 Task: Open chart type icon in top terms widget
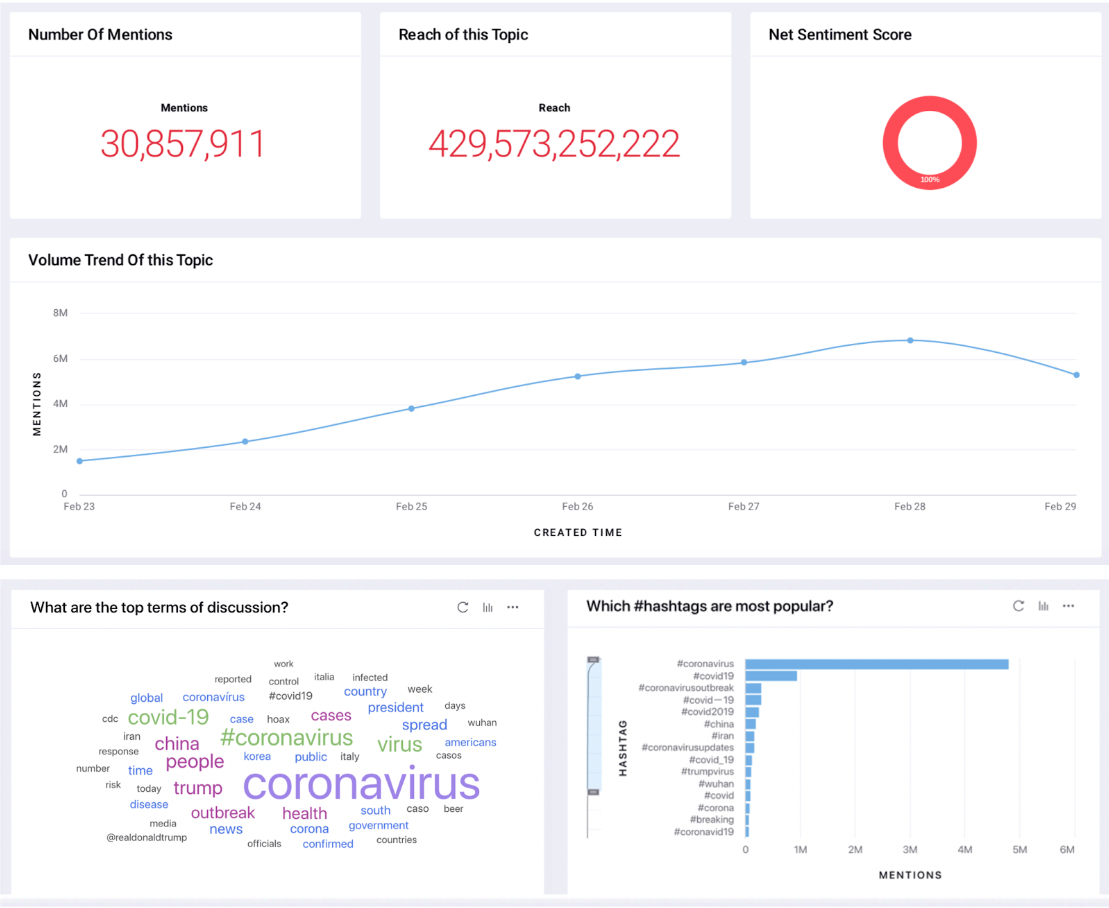[487, 607]
